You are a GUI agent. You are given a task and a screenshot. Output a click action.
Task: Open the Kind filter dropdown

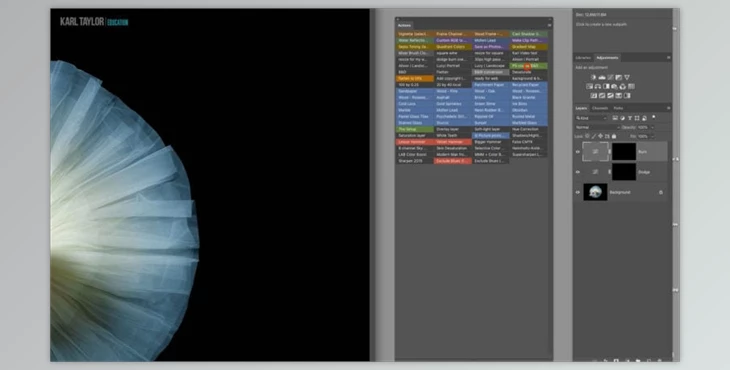(x=591, y=118)
